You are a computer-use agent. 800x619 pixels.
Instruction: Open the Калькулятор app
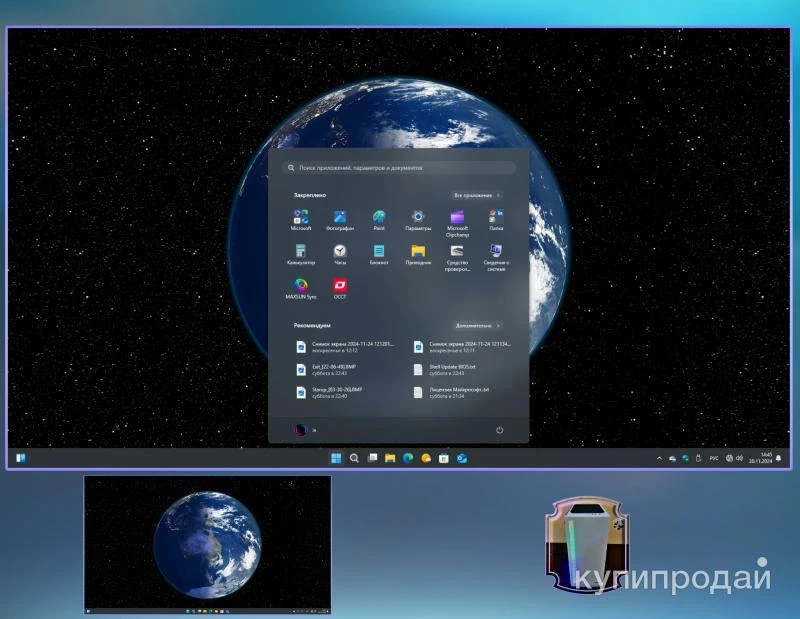coord(301,252)
